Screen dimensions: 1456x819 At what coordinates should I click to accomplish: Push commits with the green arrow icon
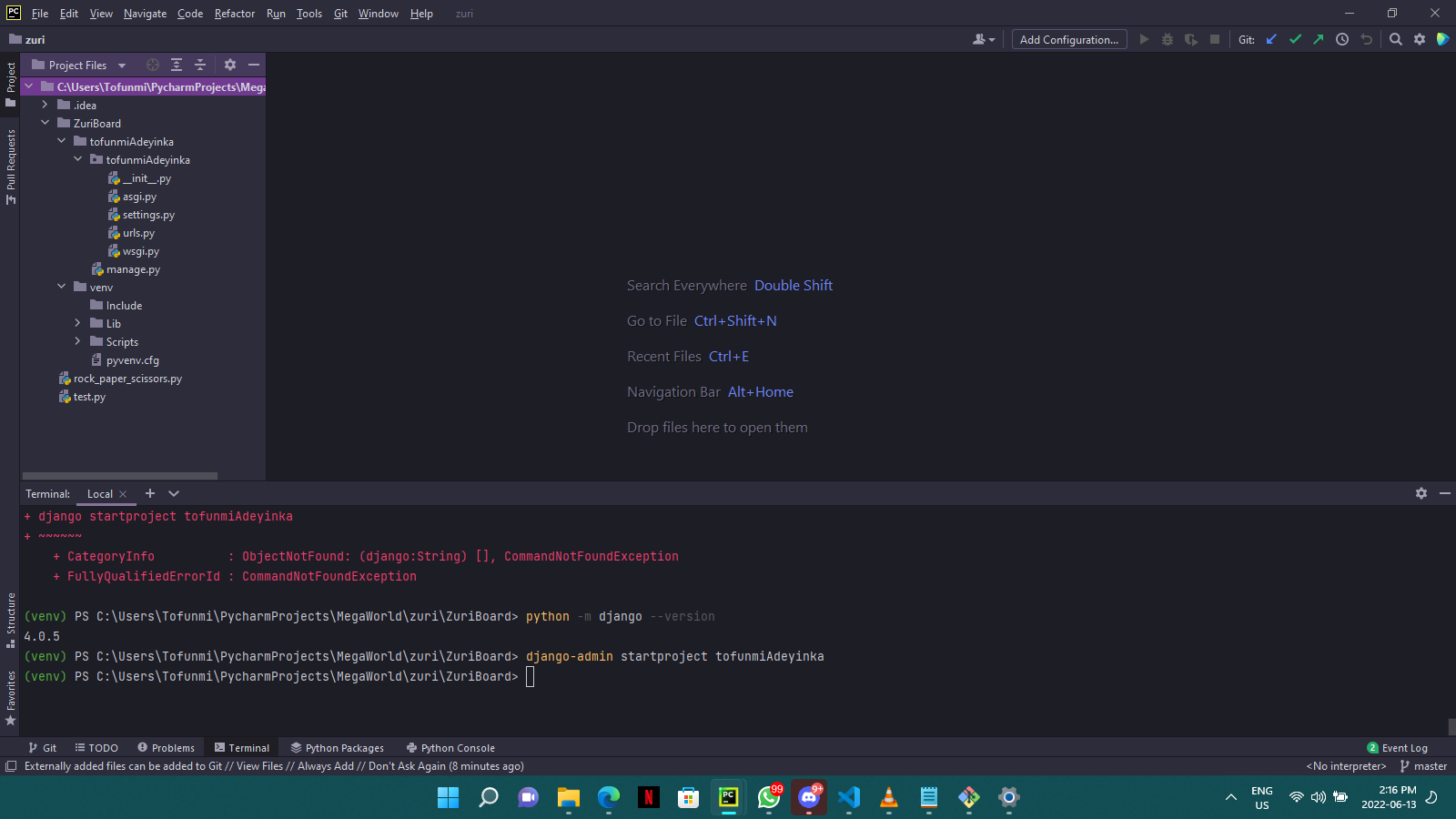pyautogui.click(x=1319, y=39)
